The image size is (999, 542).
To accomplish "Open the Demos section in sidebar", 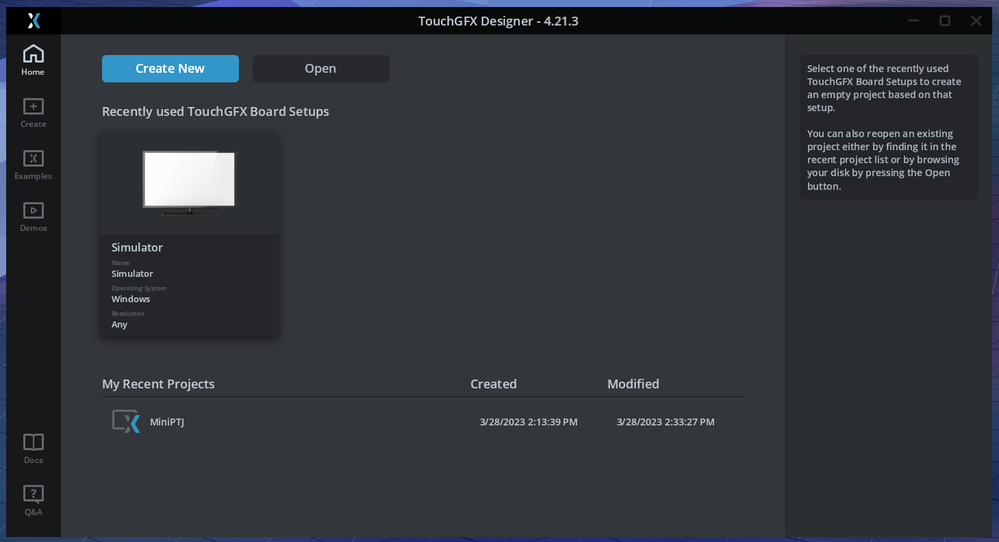I will pos(33,217).
